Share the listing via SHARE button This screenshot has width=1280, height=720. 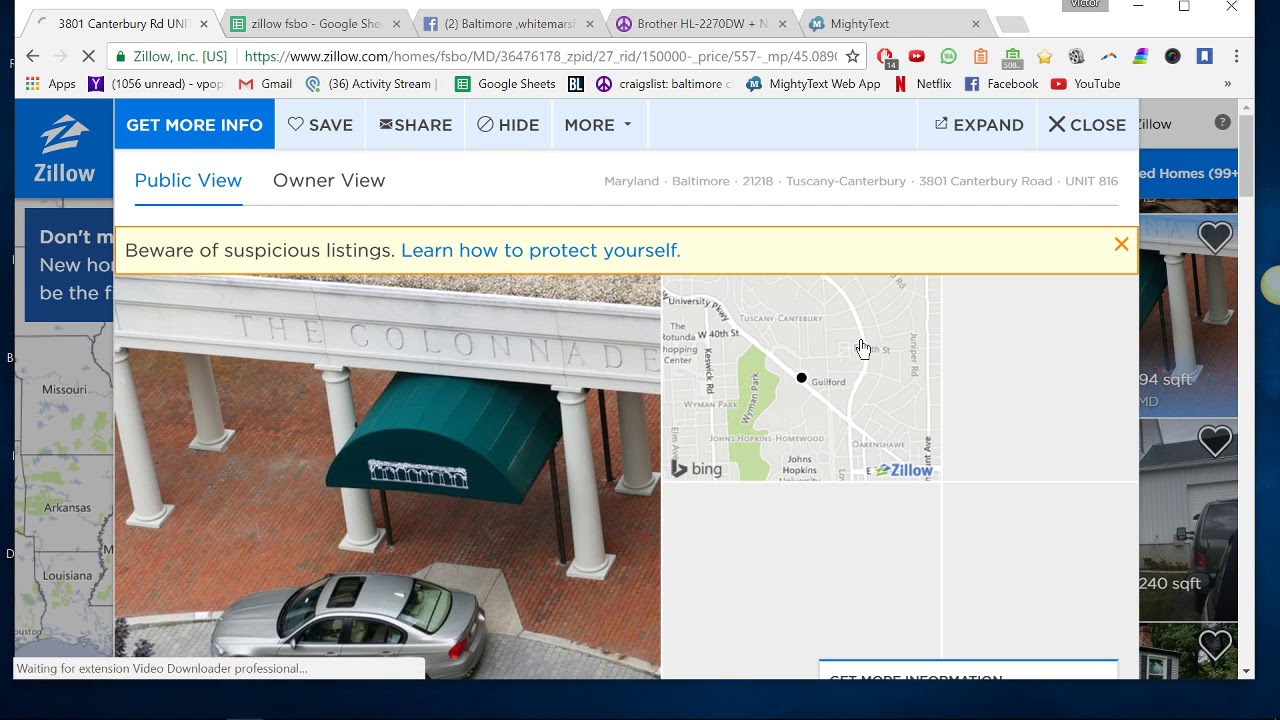click(x=415, y=125)
